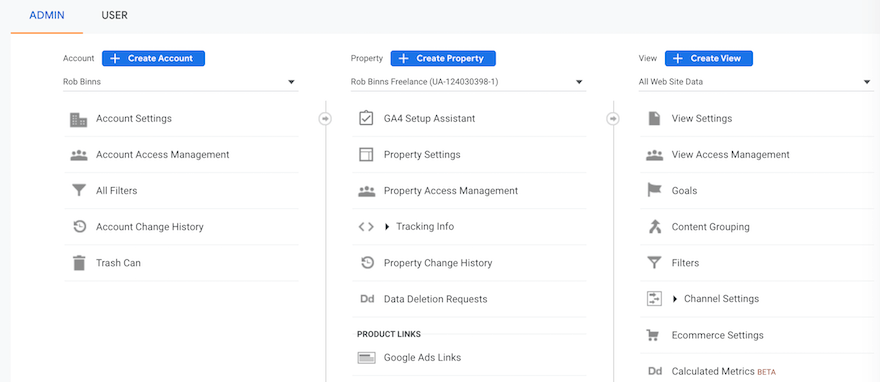
Task: Open the Rob Binns Freelance property dropdown
Action: (468, 82)
